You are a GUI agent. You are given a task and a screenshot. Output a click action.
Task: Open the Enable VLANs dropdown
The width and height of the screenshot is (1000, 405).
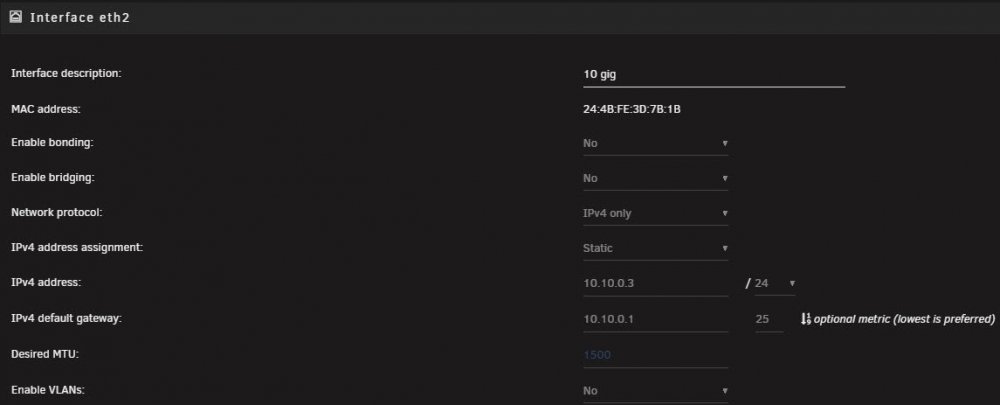pyautogui.click(x=655, y=390)
